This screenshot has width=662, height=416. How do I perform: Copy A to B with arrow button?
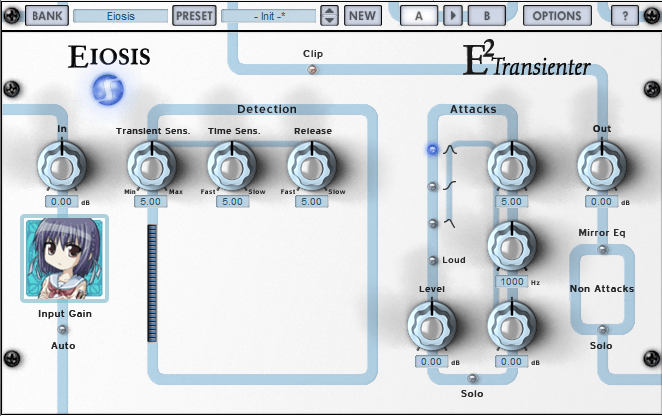pyautogui.click(x=453, y=16)
